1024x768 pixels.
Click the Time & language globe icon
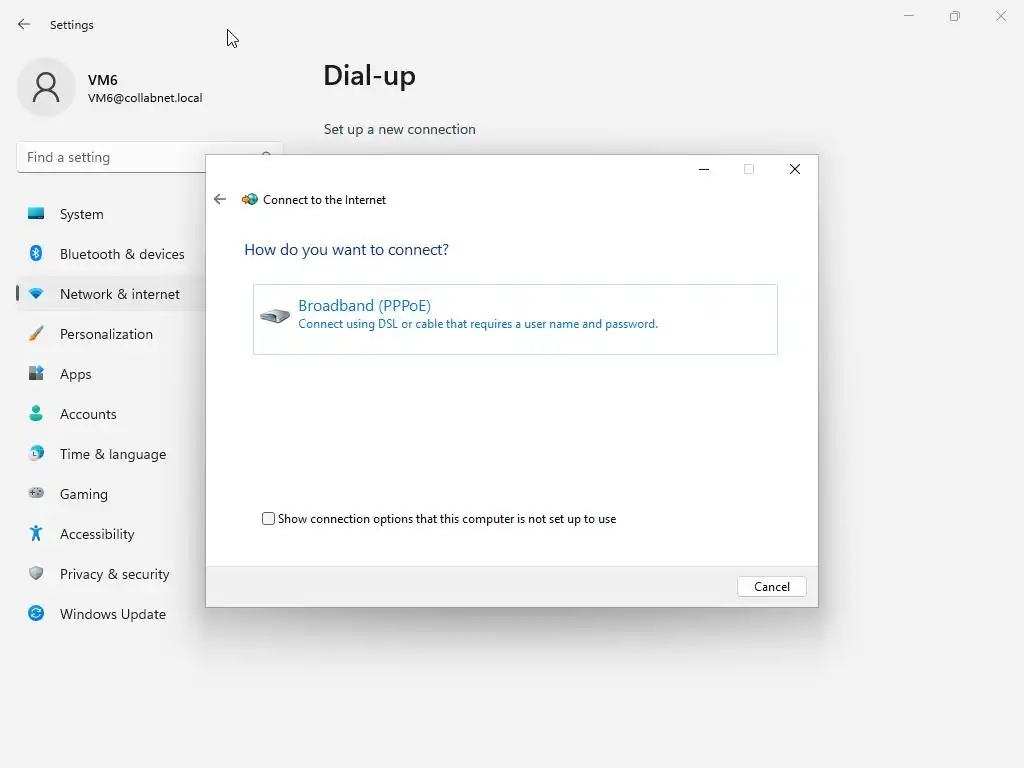pos(36,453)
